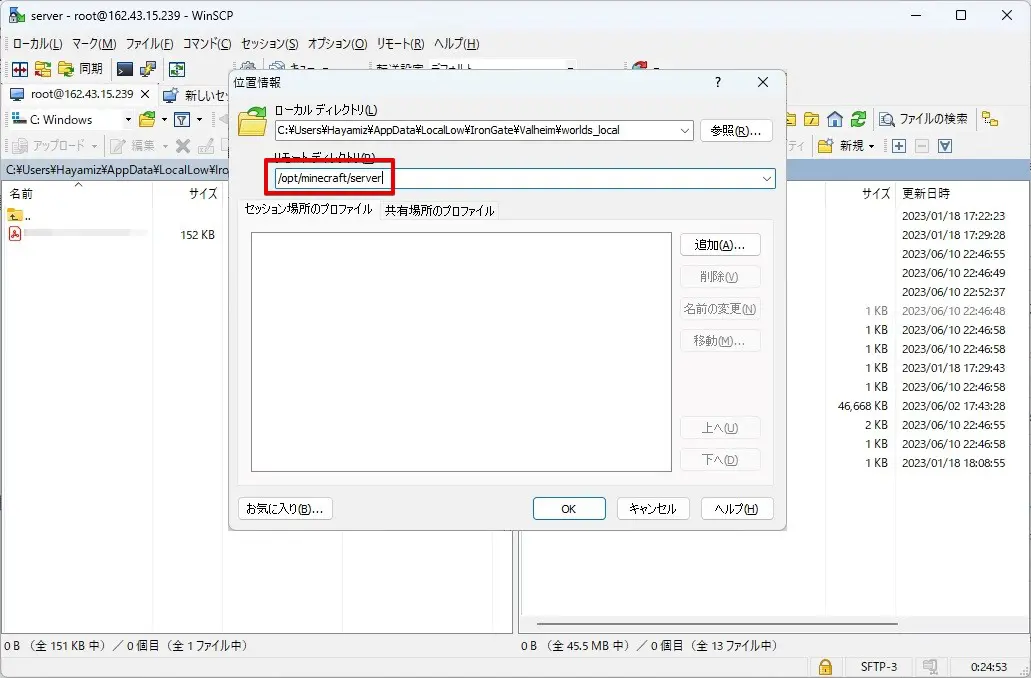Click the compare directories icon

pos(18,69)
